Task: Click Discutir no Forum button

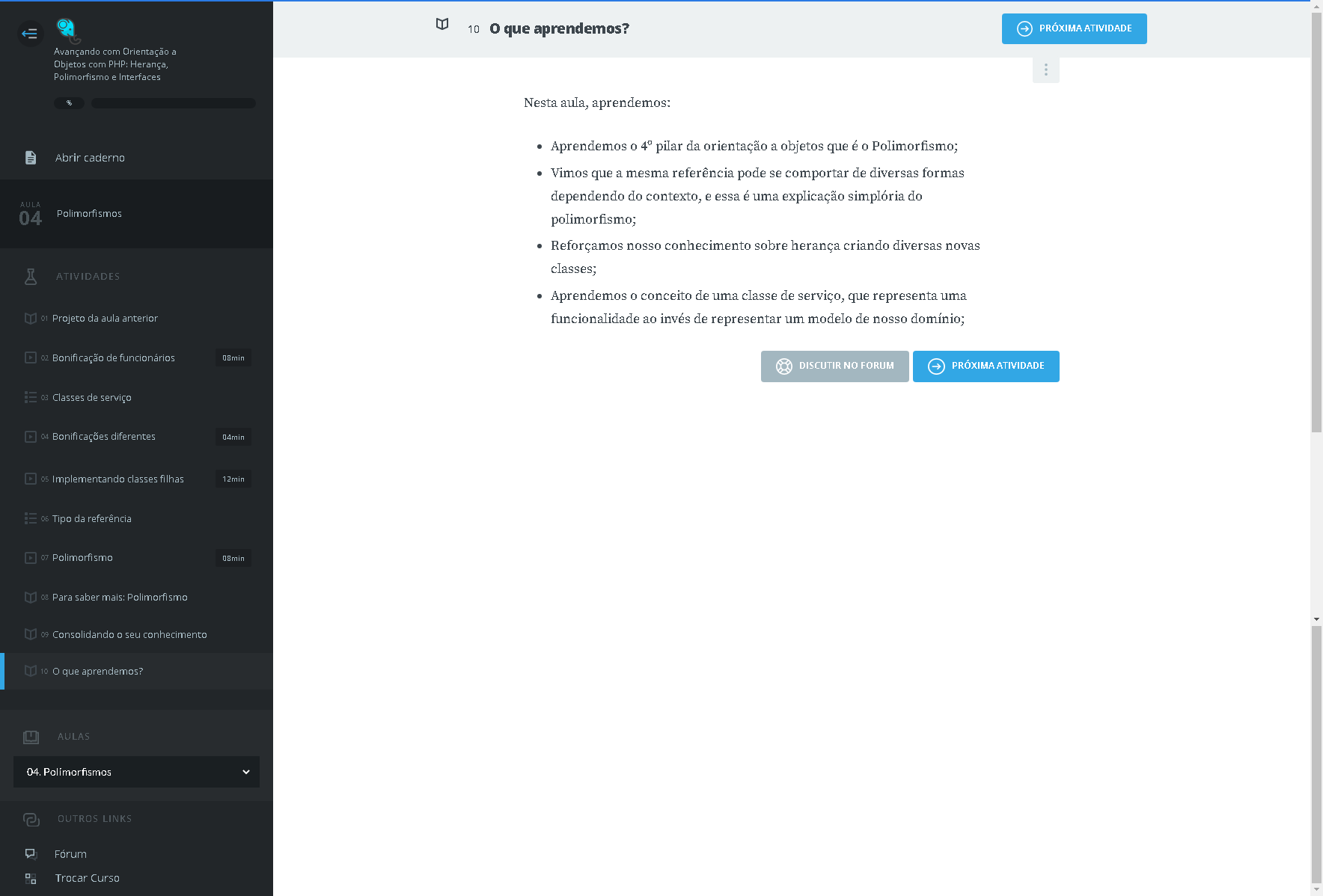Action: tap(834, 366)
